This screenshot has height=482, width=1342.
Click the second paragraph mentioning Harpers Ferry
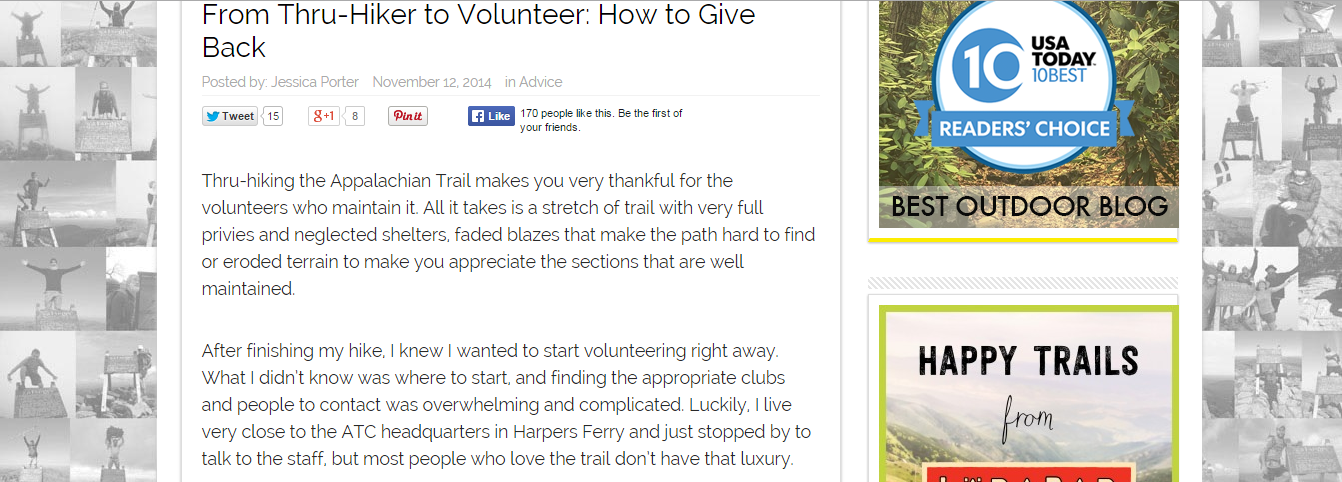coord(506,405)
